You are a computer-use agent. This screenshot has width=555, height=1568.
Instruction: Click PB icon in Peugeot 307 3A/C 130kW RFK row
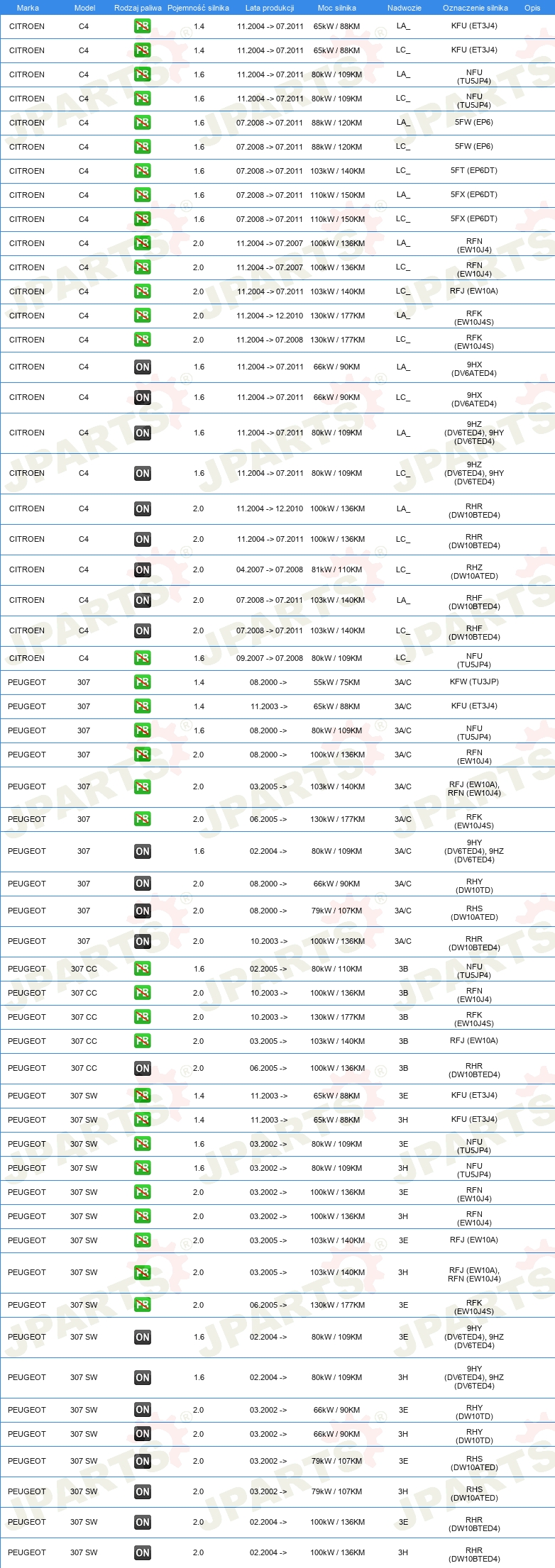pos(142,819)
